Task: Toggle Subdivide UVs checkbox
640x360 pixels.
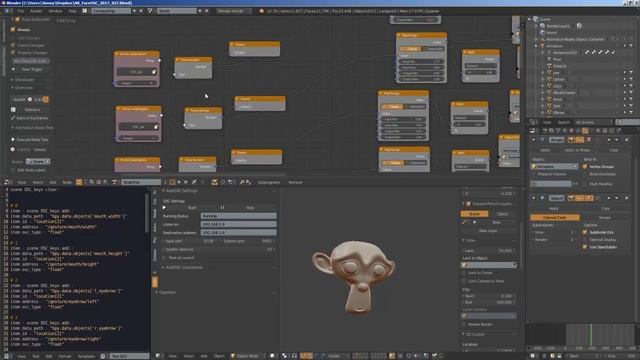Action: 585,232
